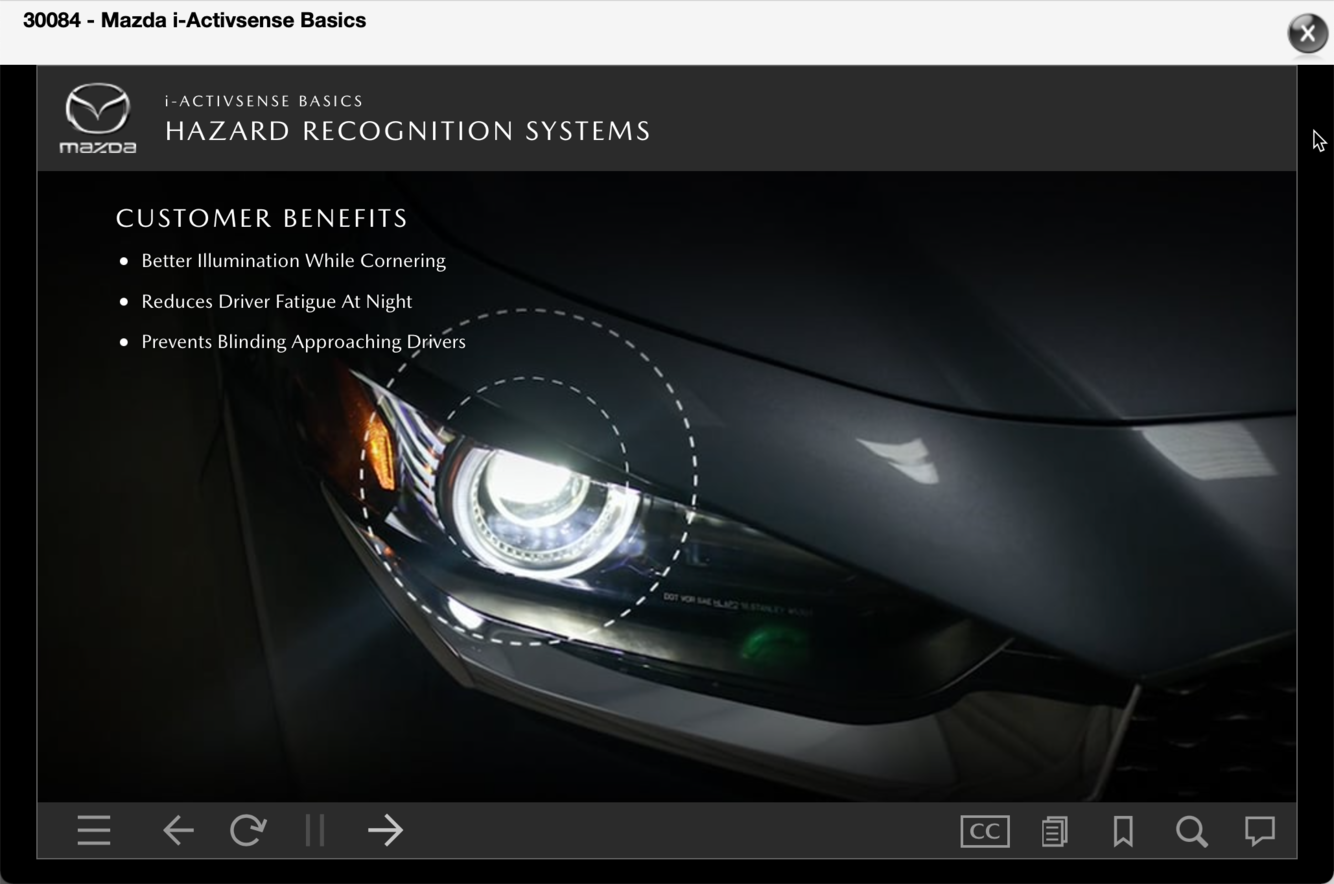Click the Mazda logo
Viewport: 1334px width, 884px height.
pyautogui.click(x=98, y=118)
